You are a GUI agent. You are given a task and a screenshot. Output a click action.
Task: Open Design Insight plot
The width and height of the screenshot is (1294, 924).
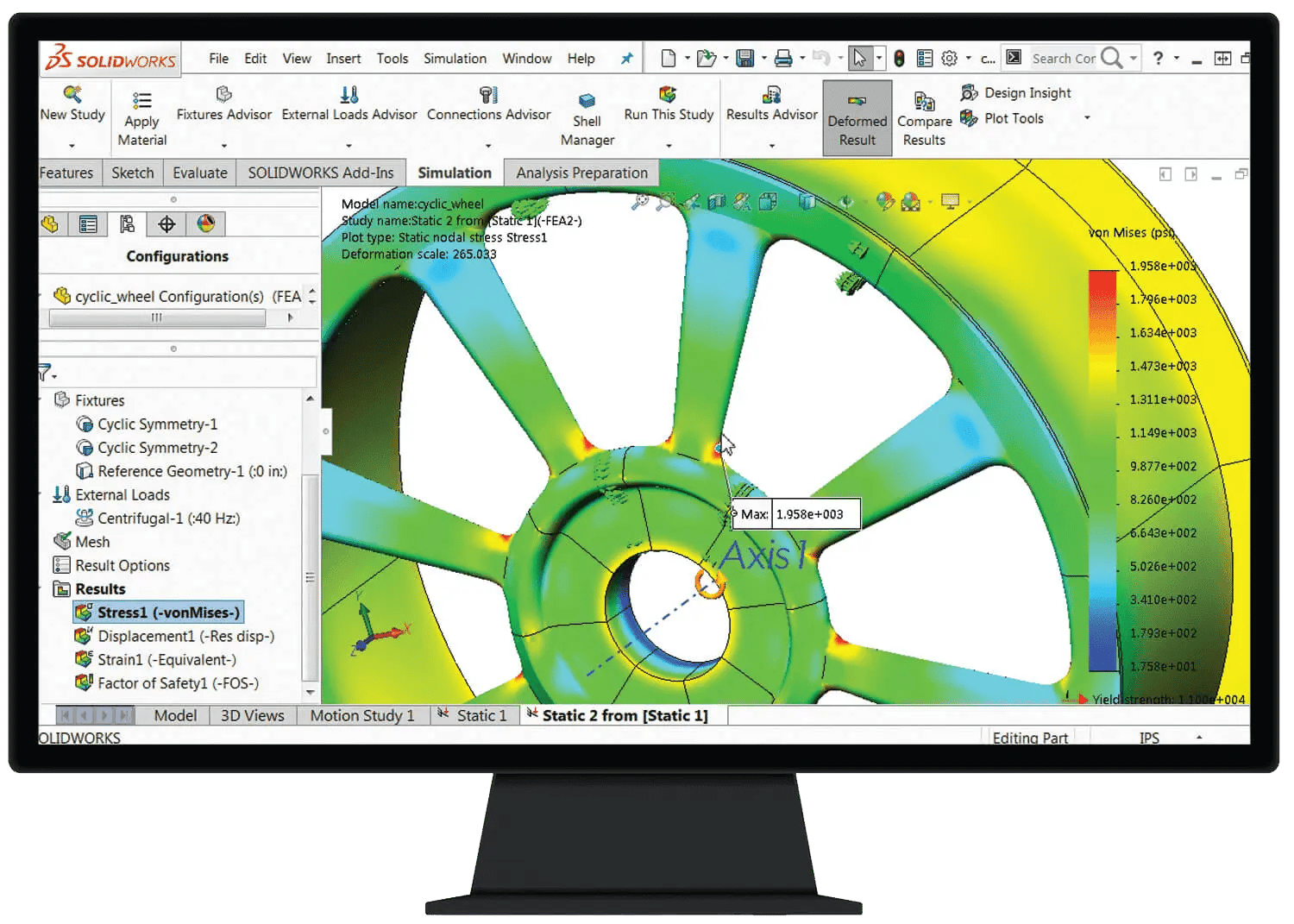point(1016,92)
